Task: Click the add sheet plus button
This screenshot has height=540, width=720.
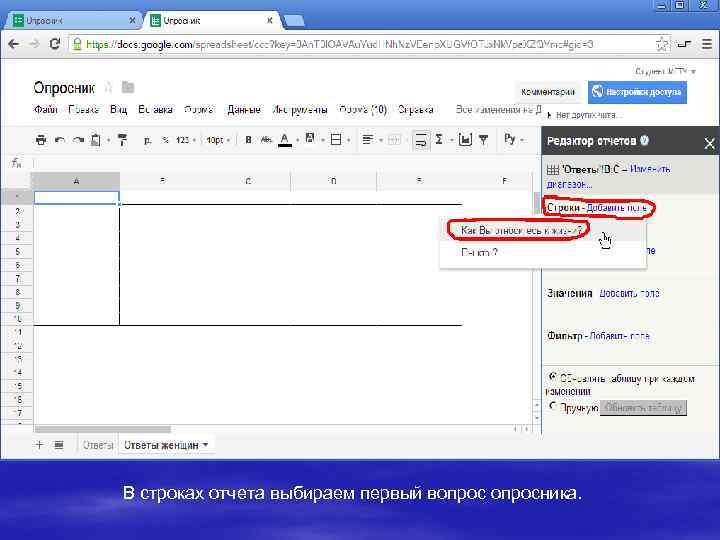Action: tap(39, 444)
